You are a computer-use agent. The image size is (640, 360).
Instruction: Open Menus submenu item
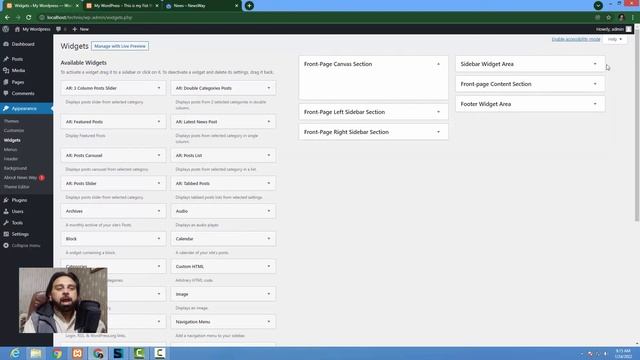pyautogui.click(x=11, y=149)
